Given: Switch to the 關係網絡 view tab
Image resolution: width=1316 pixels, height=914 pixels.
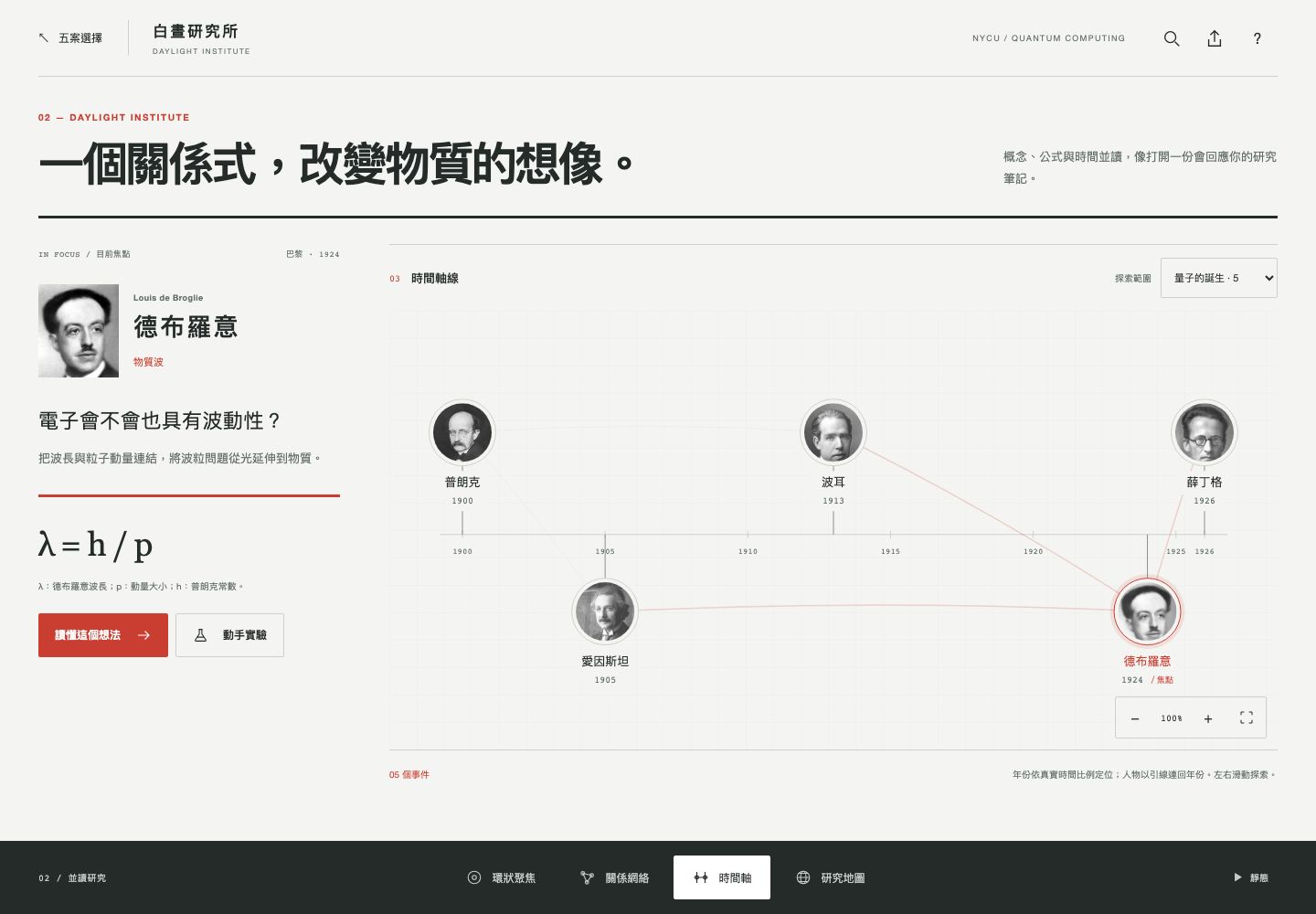Looking at the screenshot, I should tap(615, 877).
